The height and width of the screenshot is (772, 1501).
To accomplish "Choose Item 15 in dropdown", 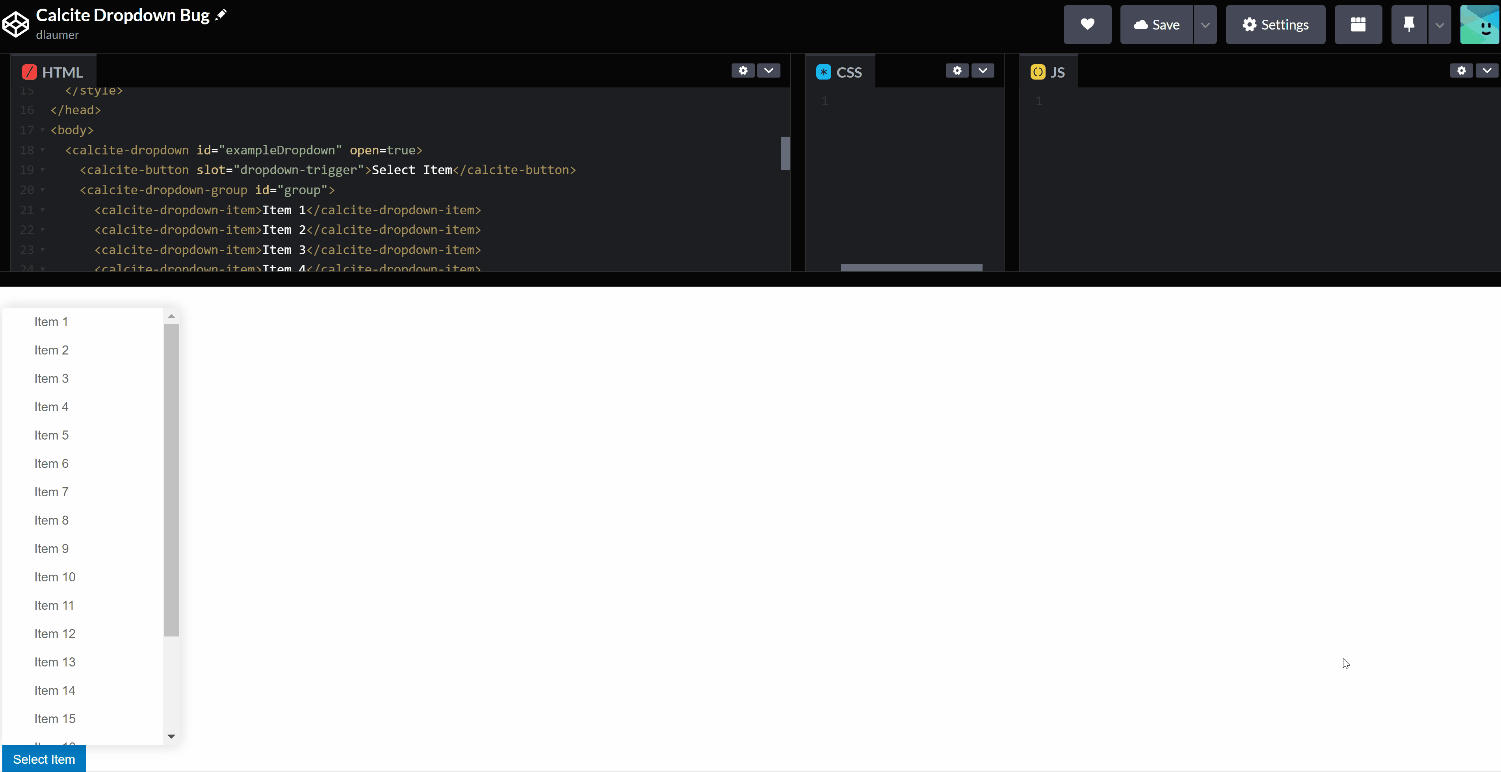I will (83, 719).
